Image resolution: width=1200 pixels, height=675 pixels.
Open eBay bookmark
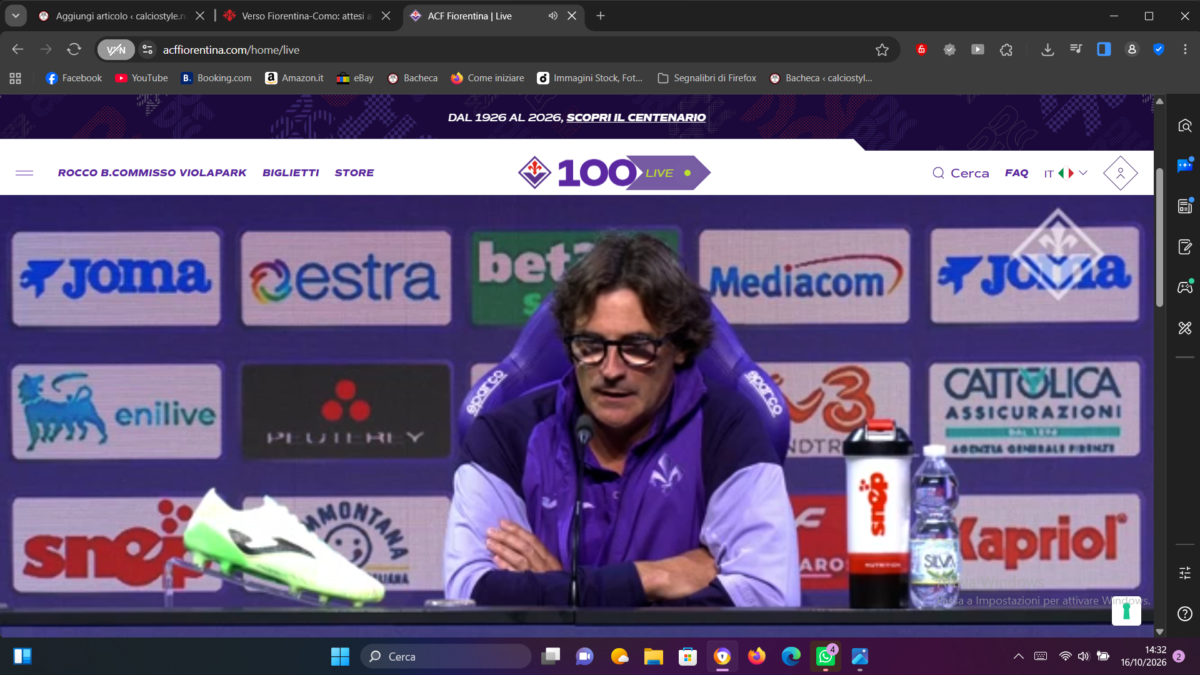(x=355, y=78)
